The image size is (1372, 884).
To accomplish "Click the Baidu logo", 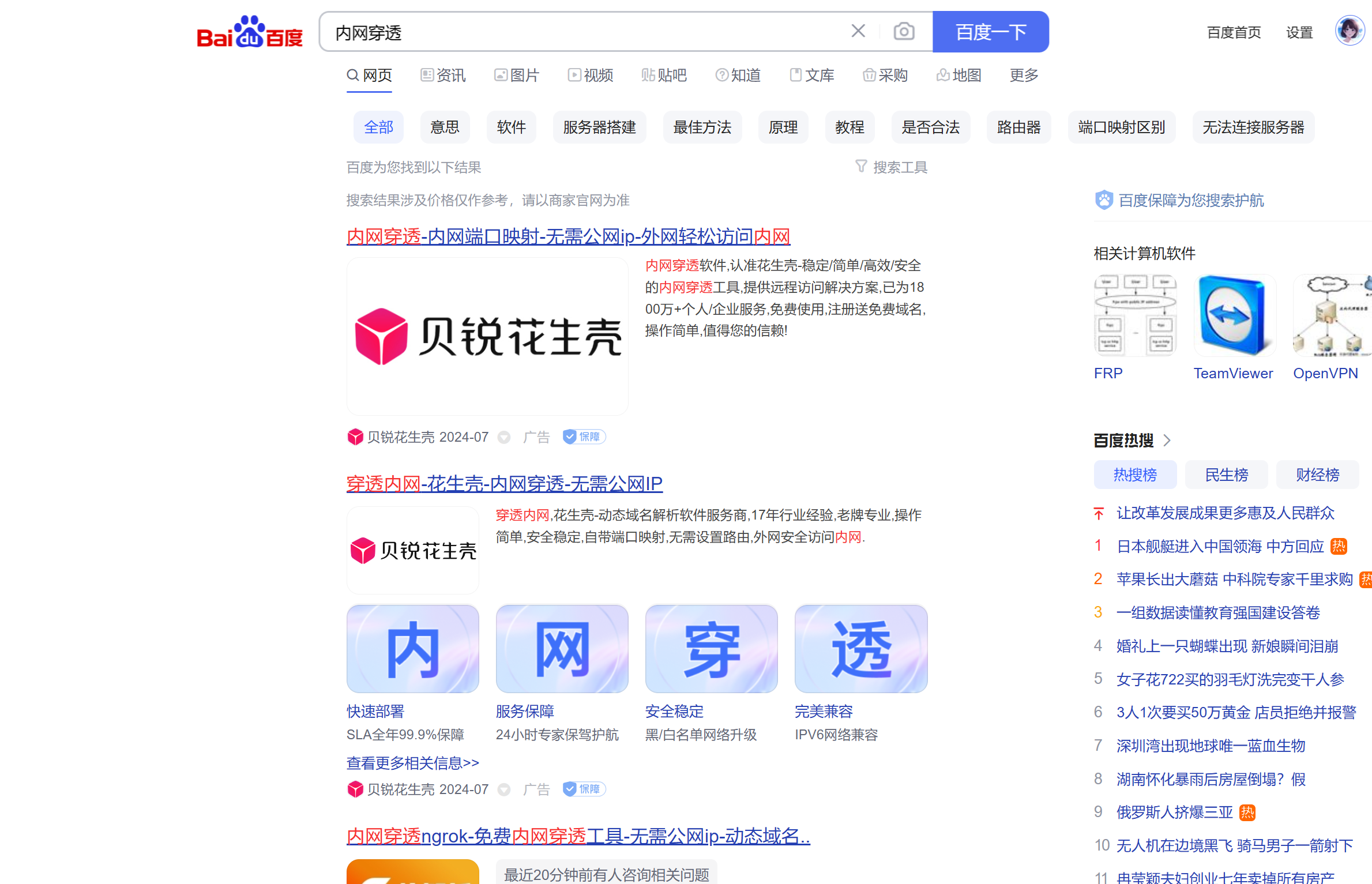I will (x=249, y=32).
